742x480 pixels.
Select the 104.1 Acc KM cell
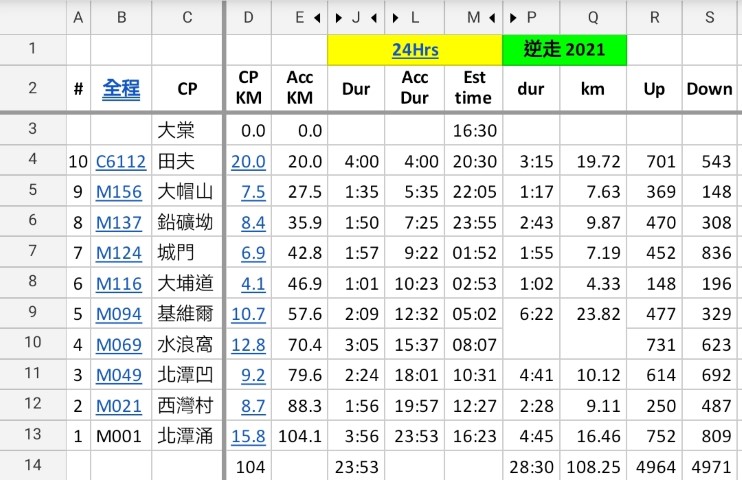tap(300, 436)
